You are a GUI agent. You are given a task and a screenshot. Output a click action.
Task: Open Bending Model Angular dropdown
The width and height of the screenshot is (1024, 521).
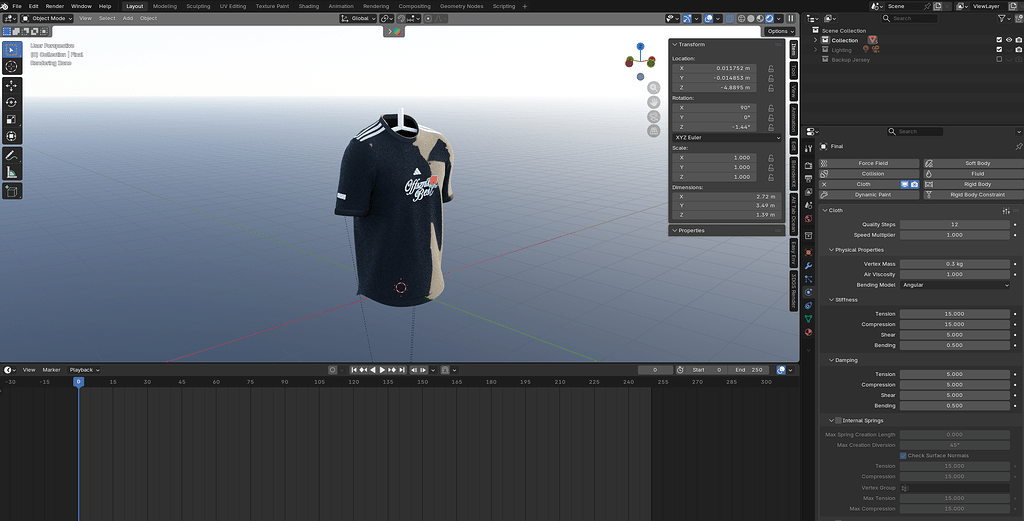[x=955, y=285]
